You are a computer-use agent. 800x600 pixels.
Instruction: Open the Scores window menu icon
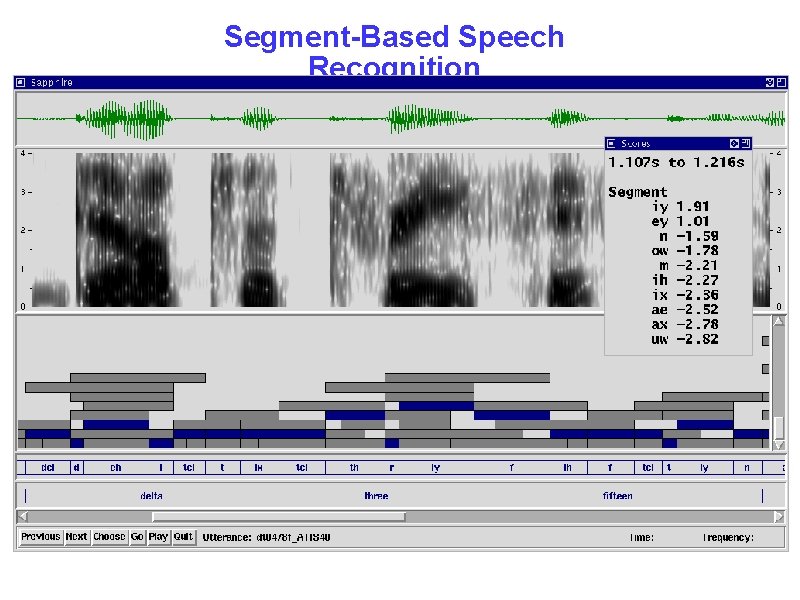coord(611,144)
